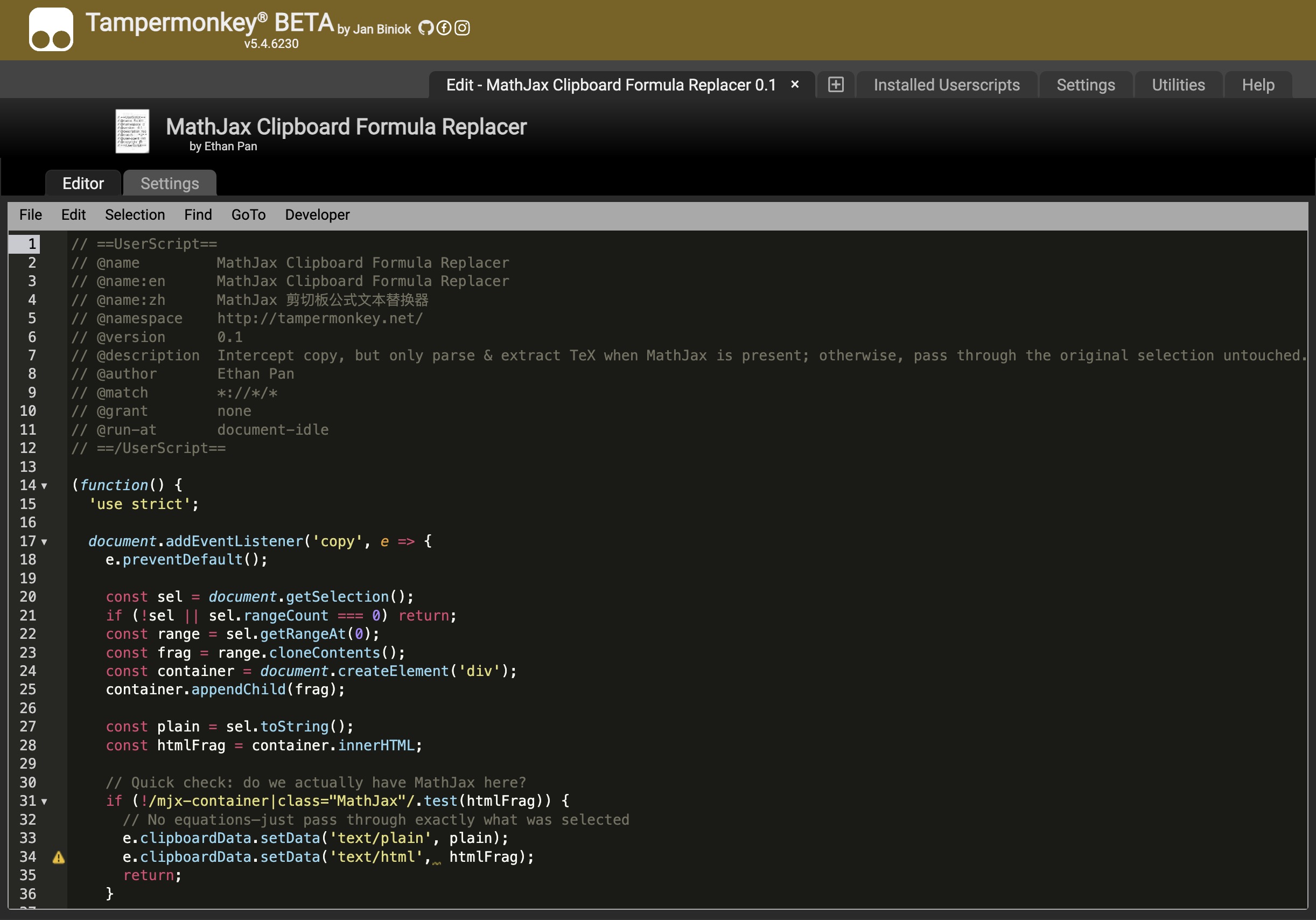The height and width of the screenshot is (920, 1316).
Task: Open the Utilities tab
Action: 1178,85
